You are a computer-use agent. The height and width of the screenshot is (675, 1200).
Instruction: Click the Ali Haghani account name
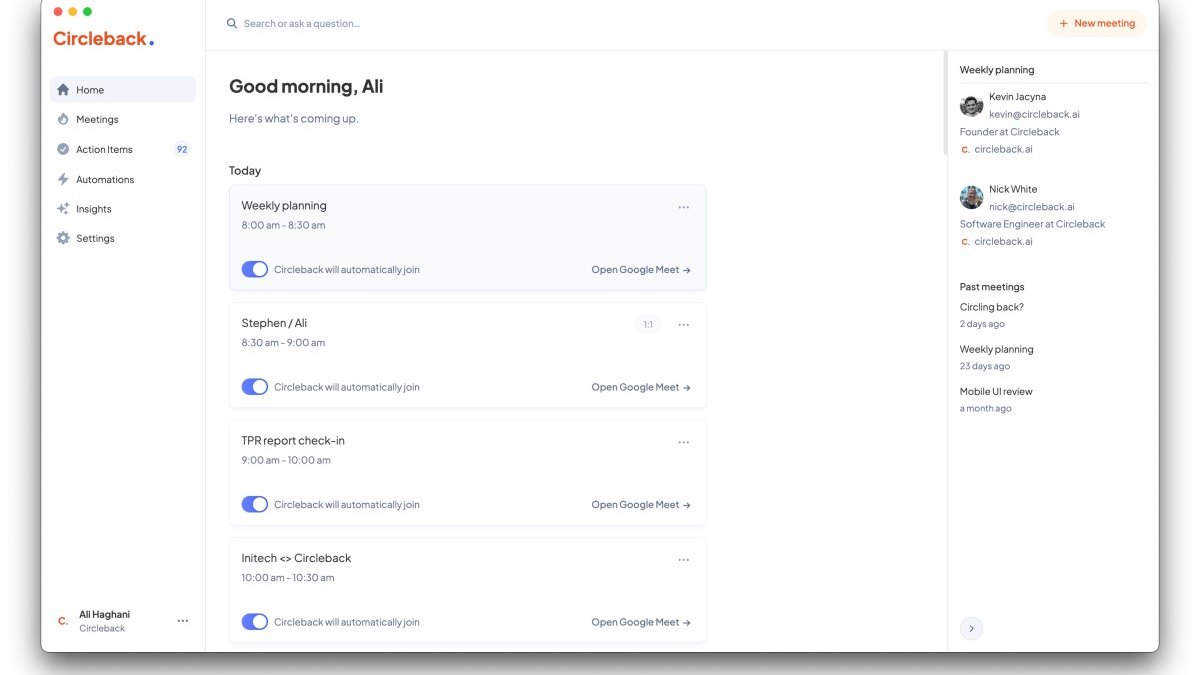104,614
